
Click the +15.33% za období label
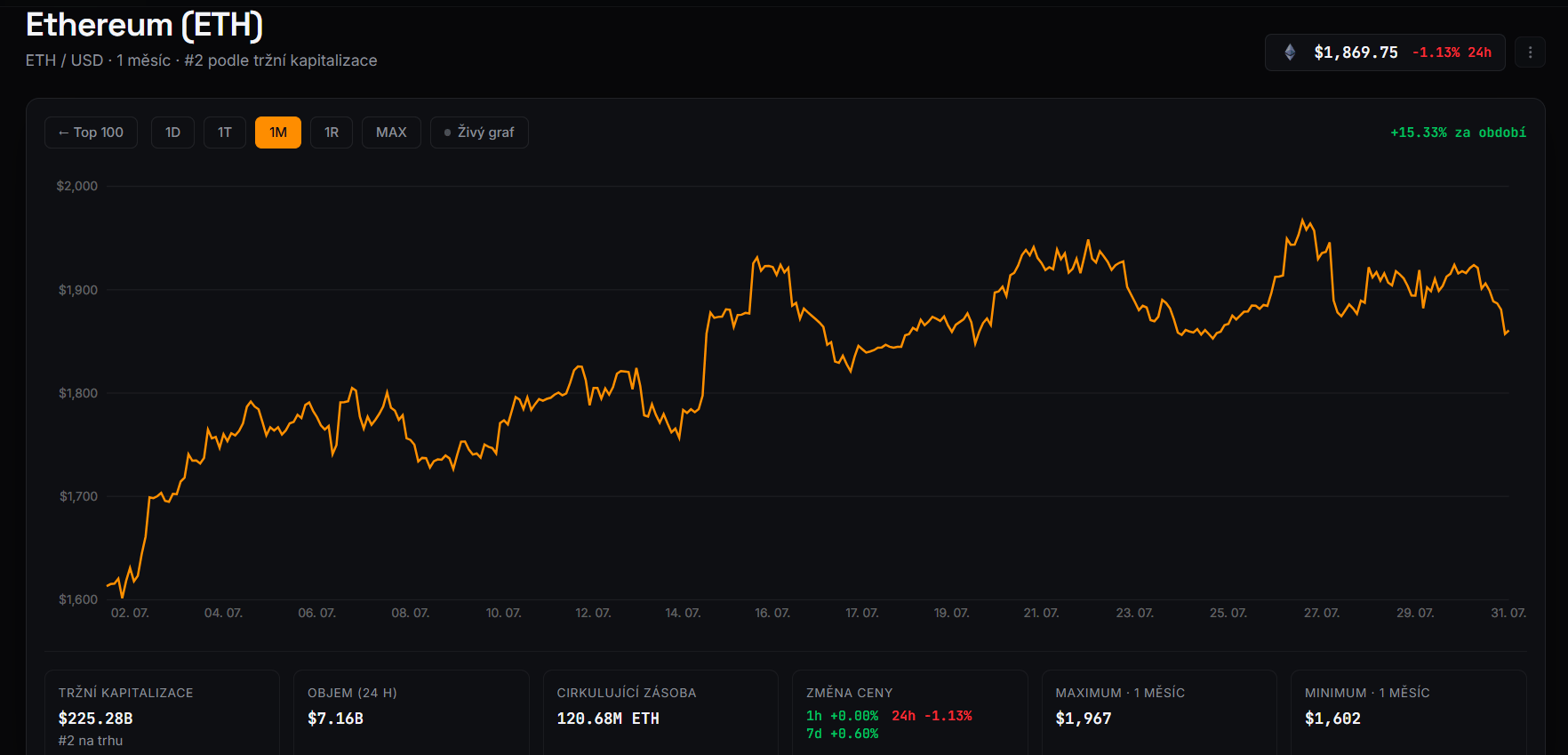[1458, 133]
